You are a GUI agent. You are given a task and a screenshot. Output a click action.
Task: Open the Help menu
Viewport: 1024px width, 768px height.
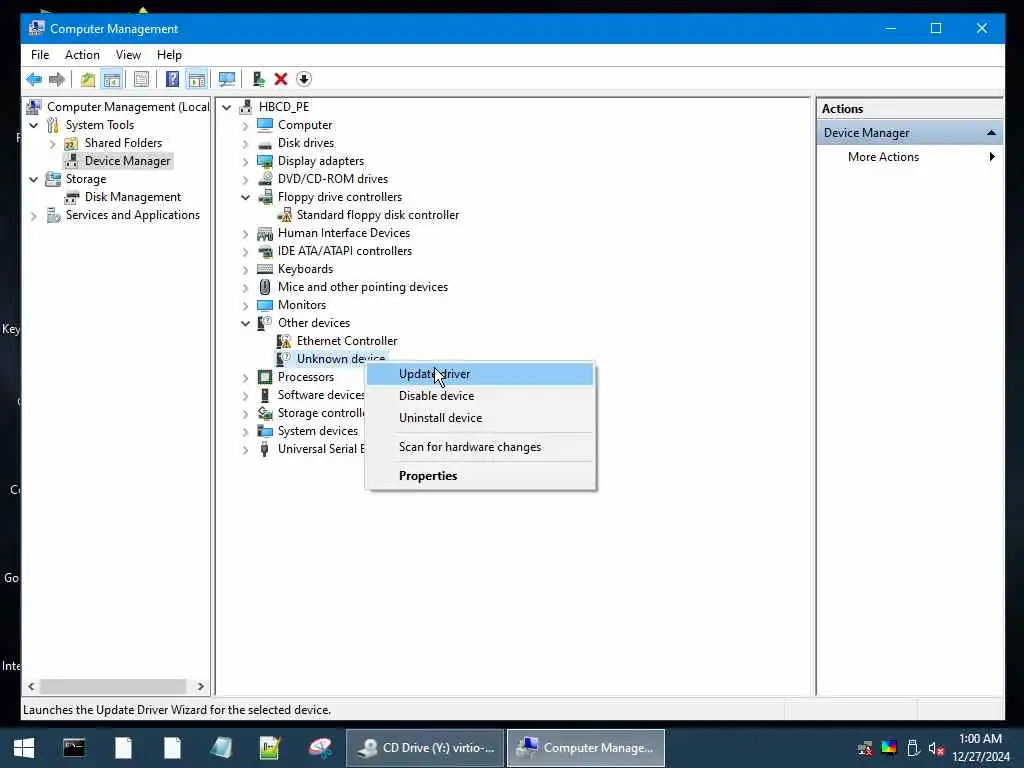(169, 55)
